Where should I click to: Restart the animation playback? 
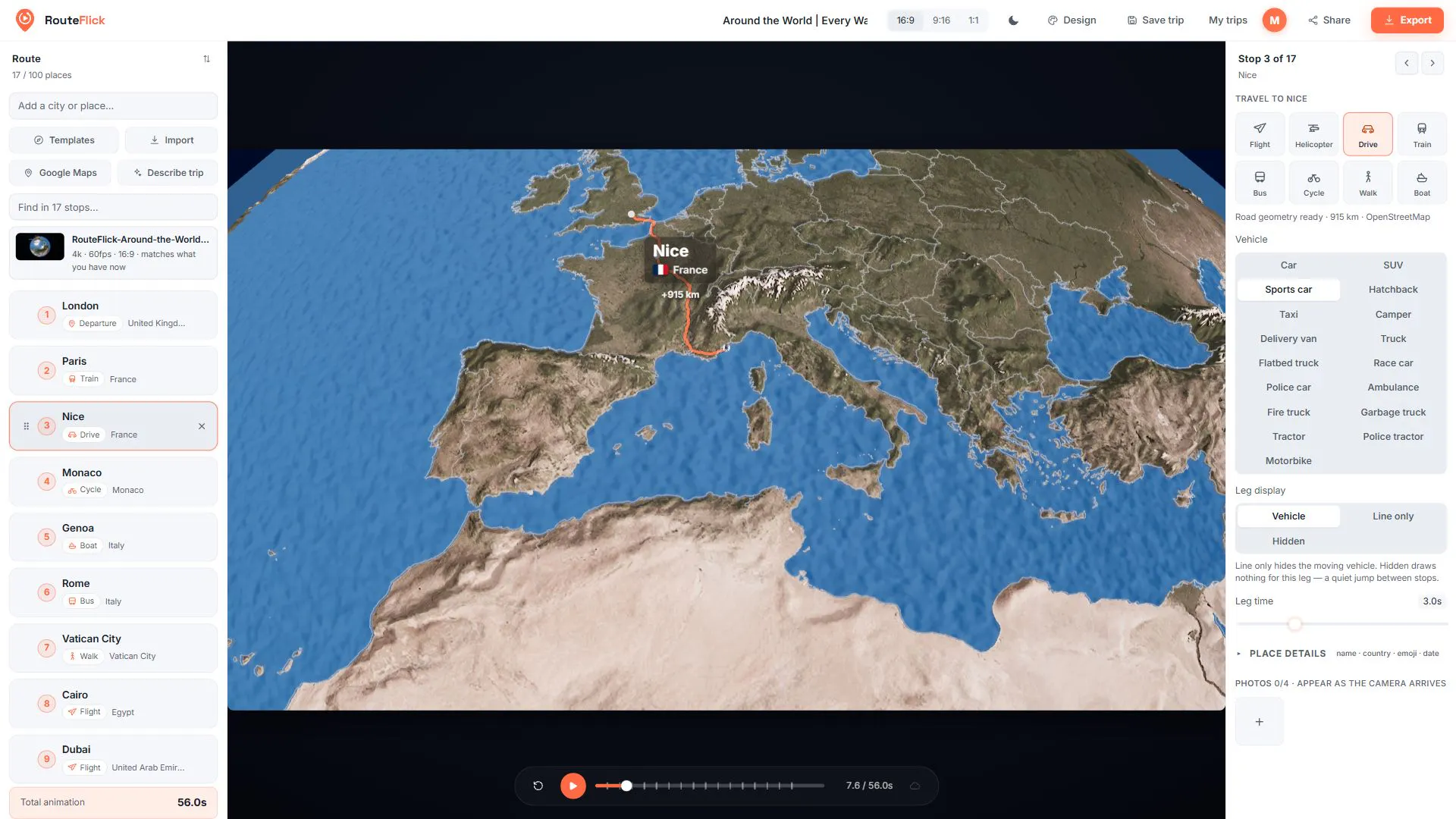pos(538,786)
